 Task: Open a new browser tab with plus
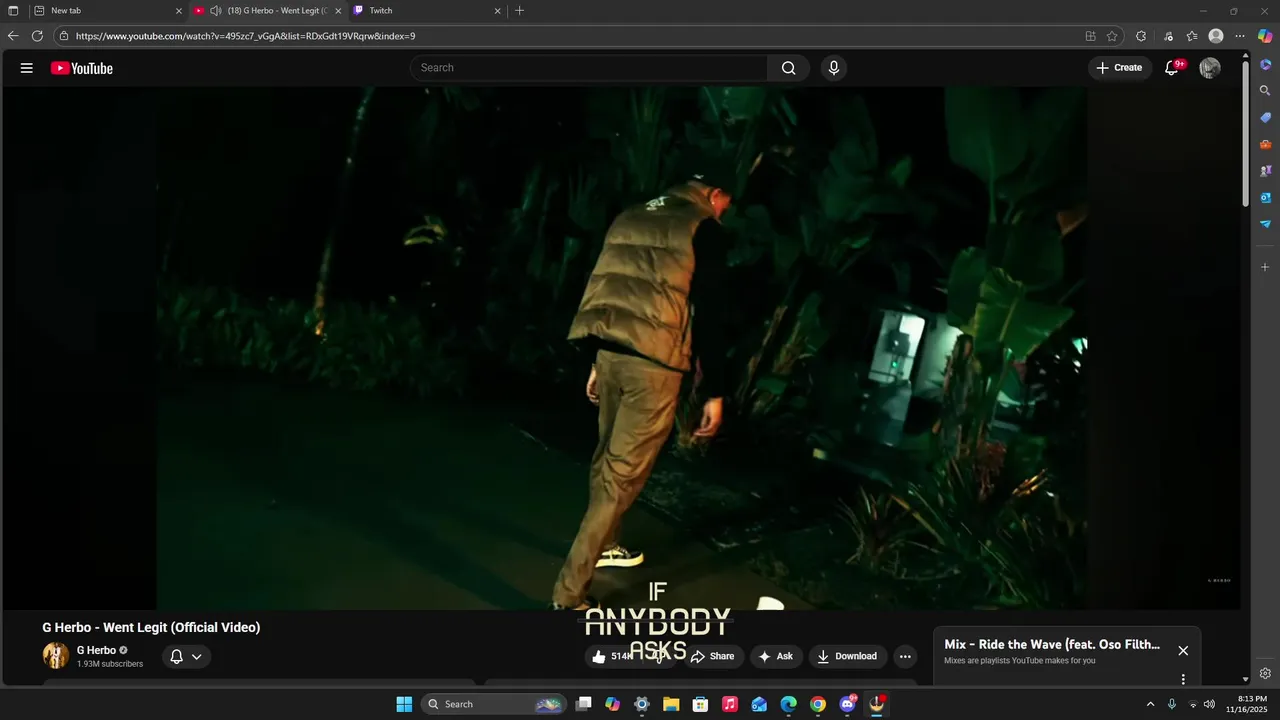pos(519,11)
